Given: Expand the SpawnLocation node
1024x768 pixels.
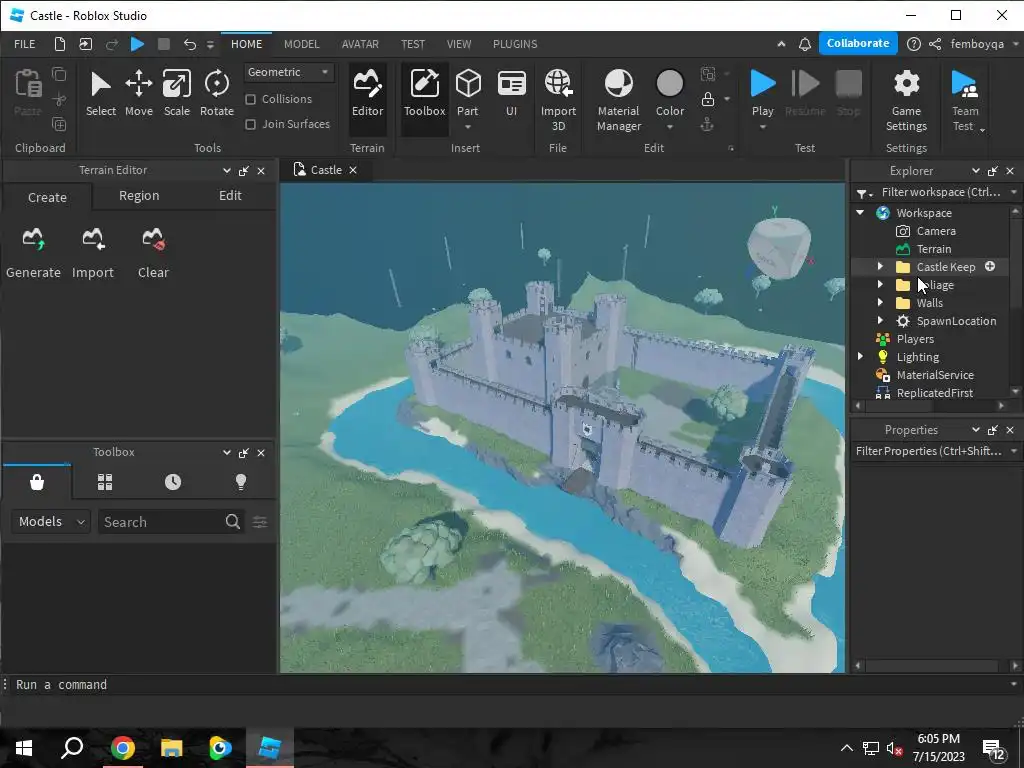Looking at the screenshot, I should (x=880, y=320).
